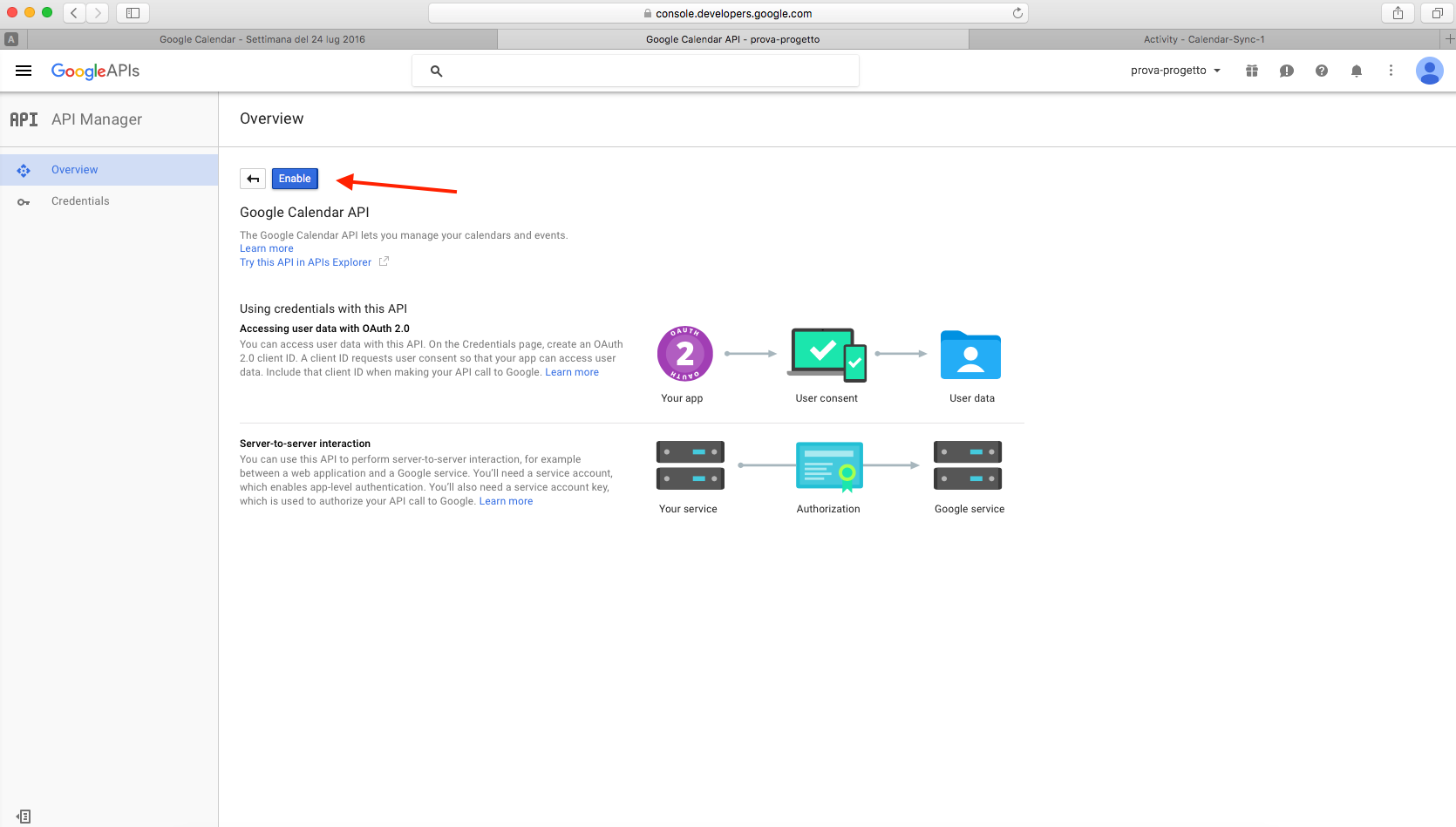
Task: Open the prova-progetto project dropdown
Action: click(1175, 71)
